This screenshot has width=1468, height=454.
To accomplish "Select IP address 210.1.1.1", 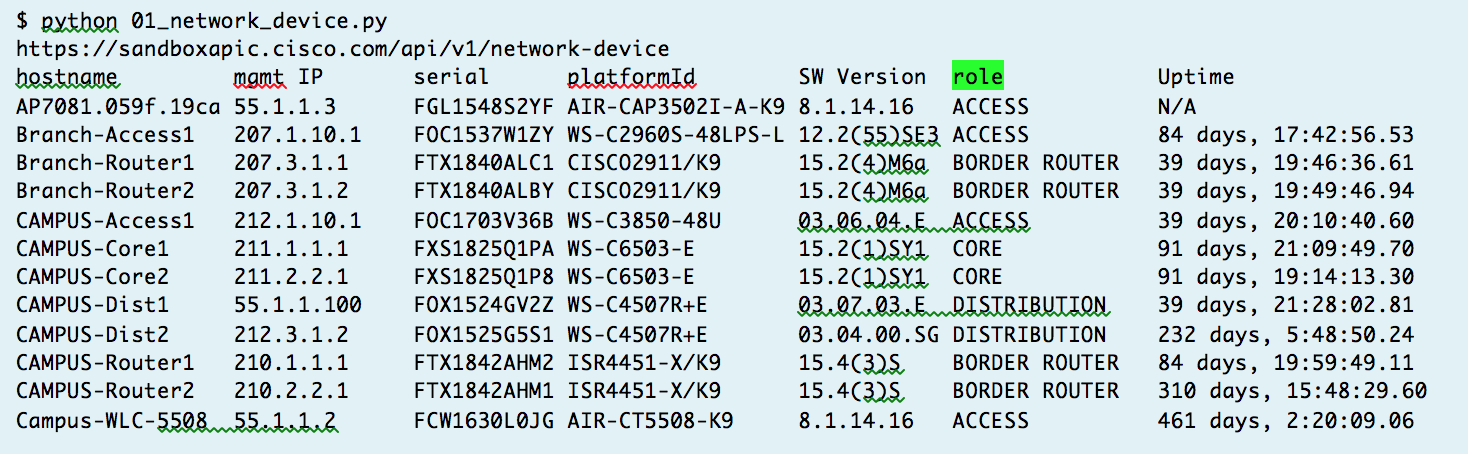I will pos(291,362).
